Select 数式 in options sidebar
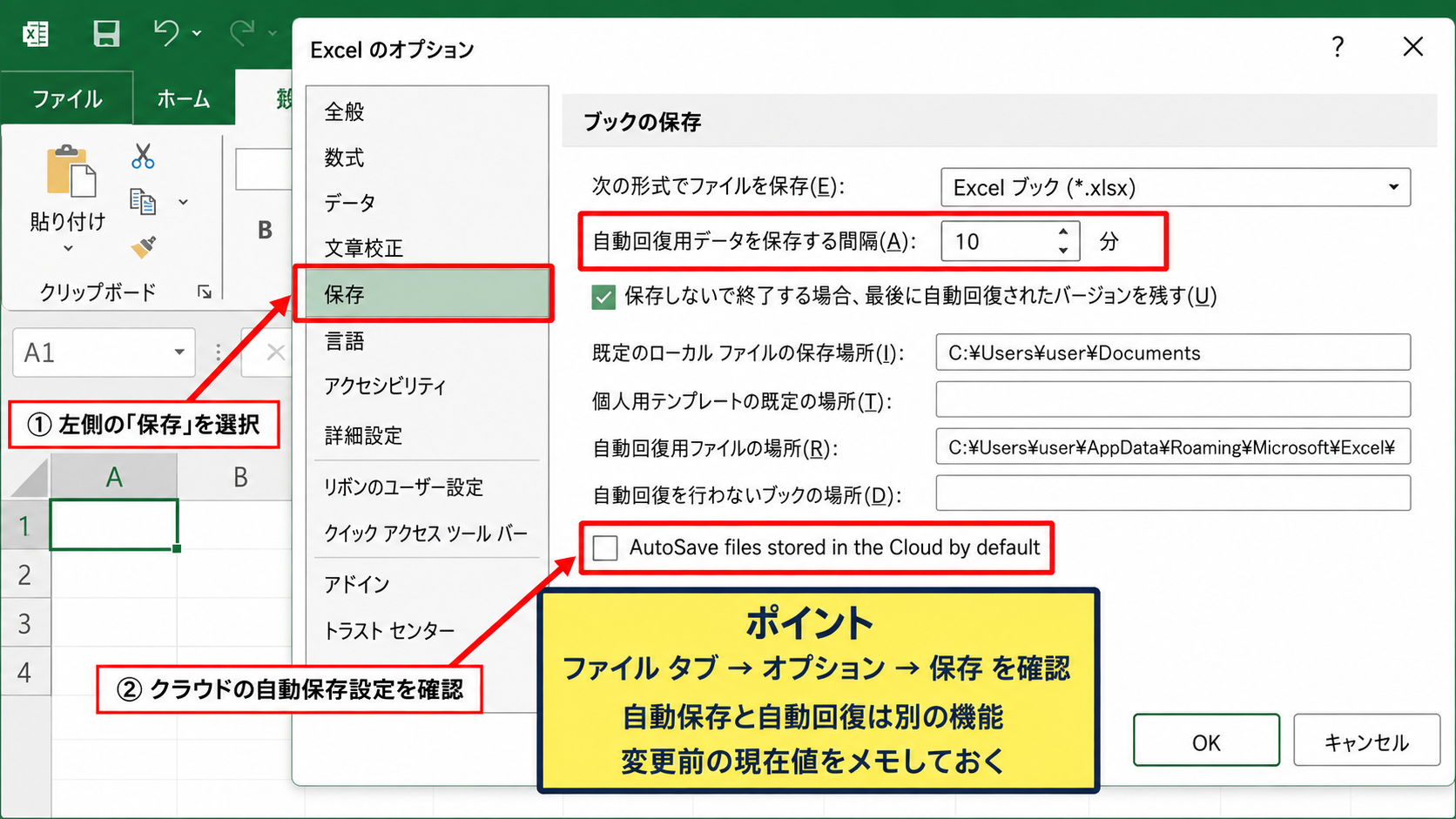This screenshot has width=1456, height=819. point(428,158)
